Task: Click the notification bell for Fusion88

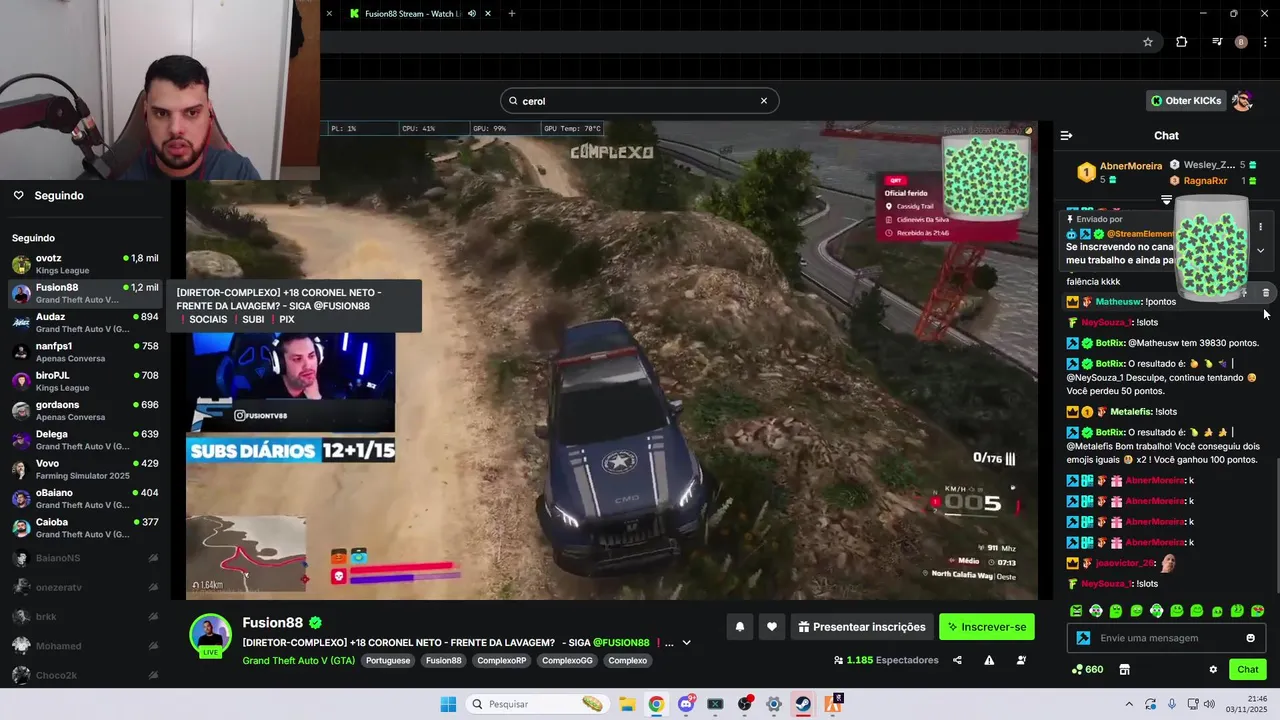Action: point(740,627)
